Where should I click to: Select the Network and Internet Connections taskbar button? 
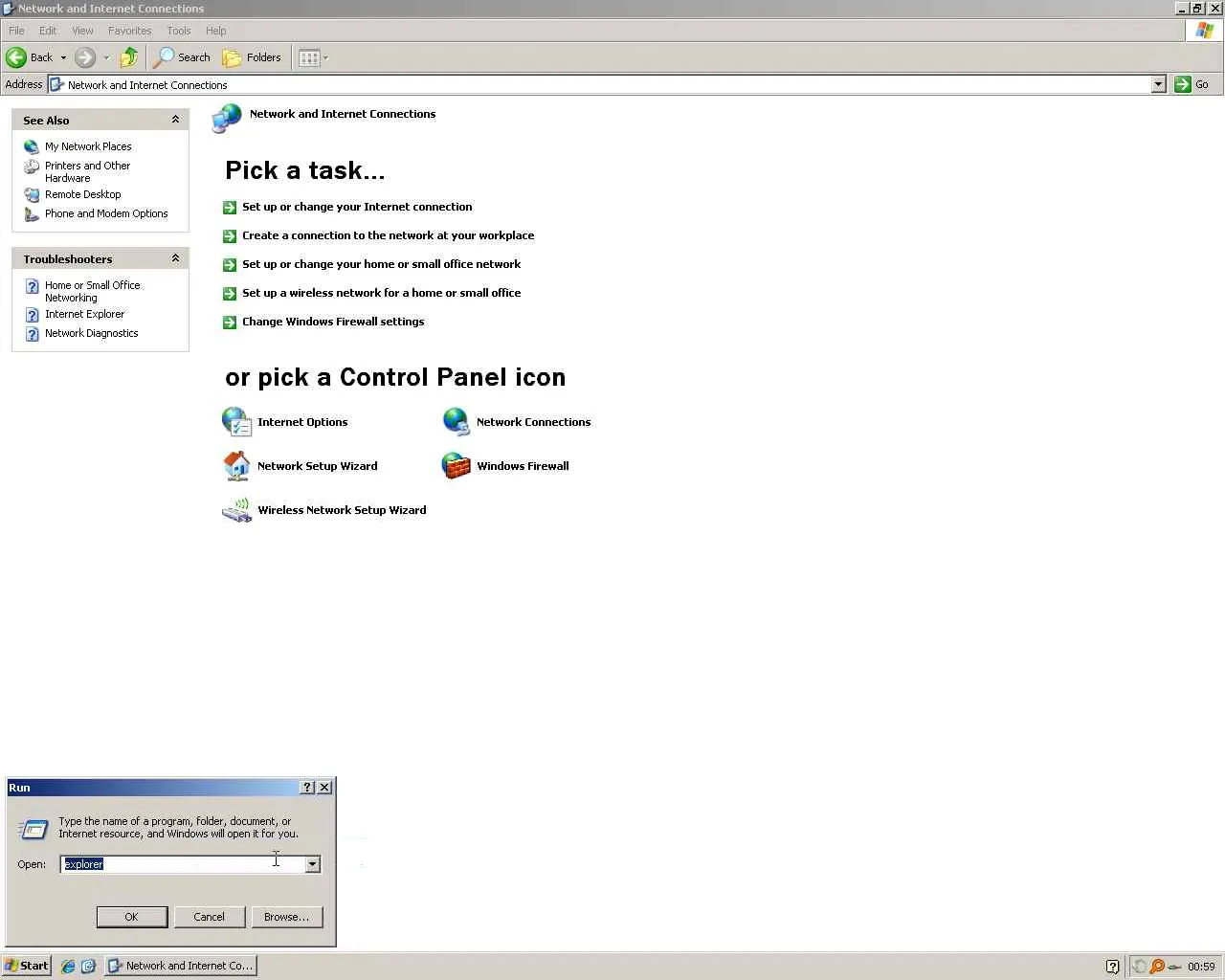click(x=181, y=966)
